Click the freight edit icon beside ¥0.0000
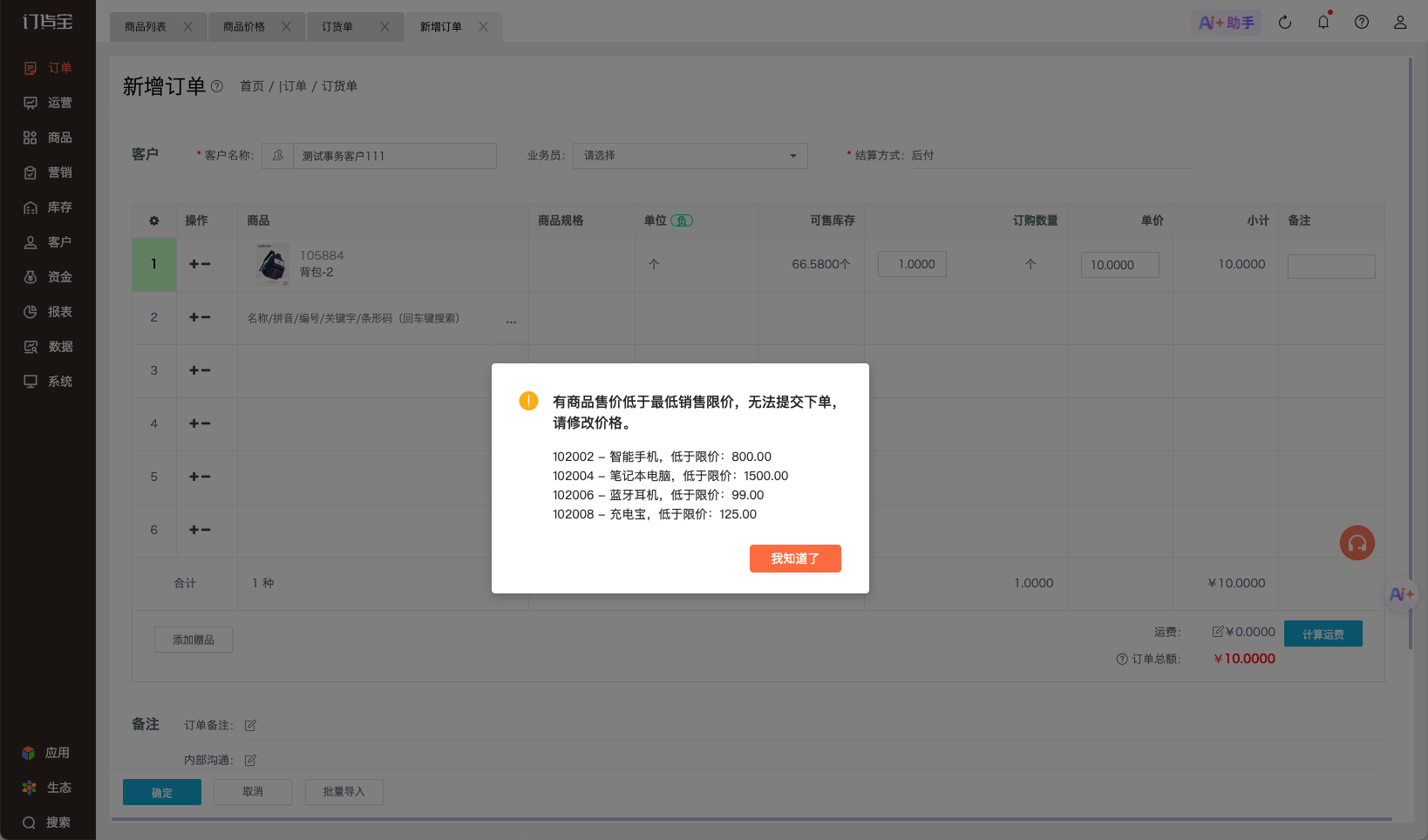 pos(1218,632)
